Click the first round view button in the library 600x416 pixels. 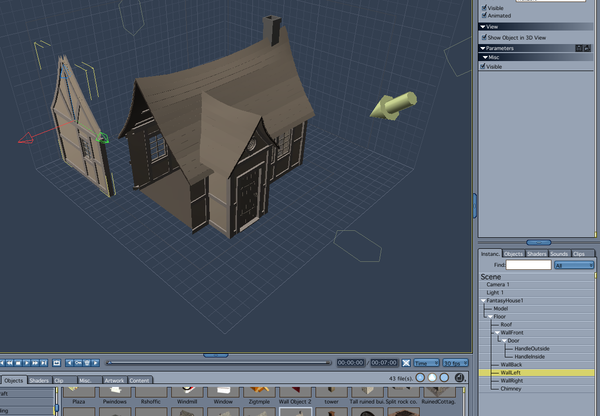tap(420, 378)
